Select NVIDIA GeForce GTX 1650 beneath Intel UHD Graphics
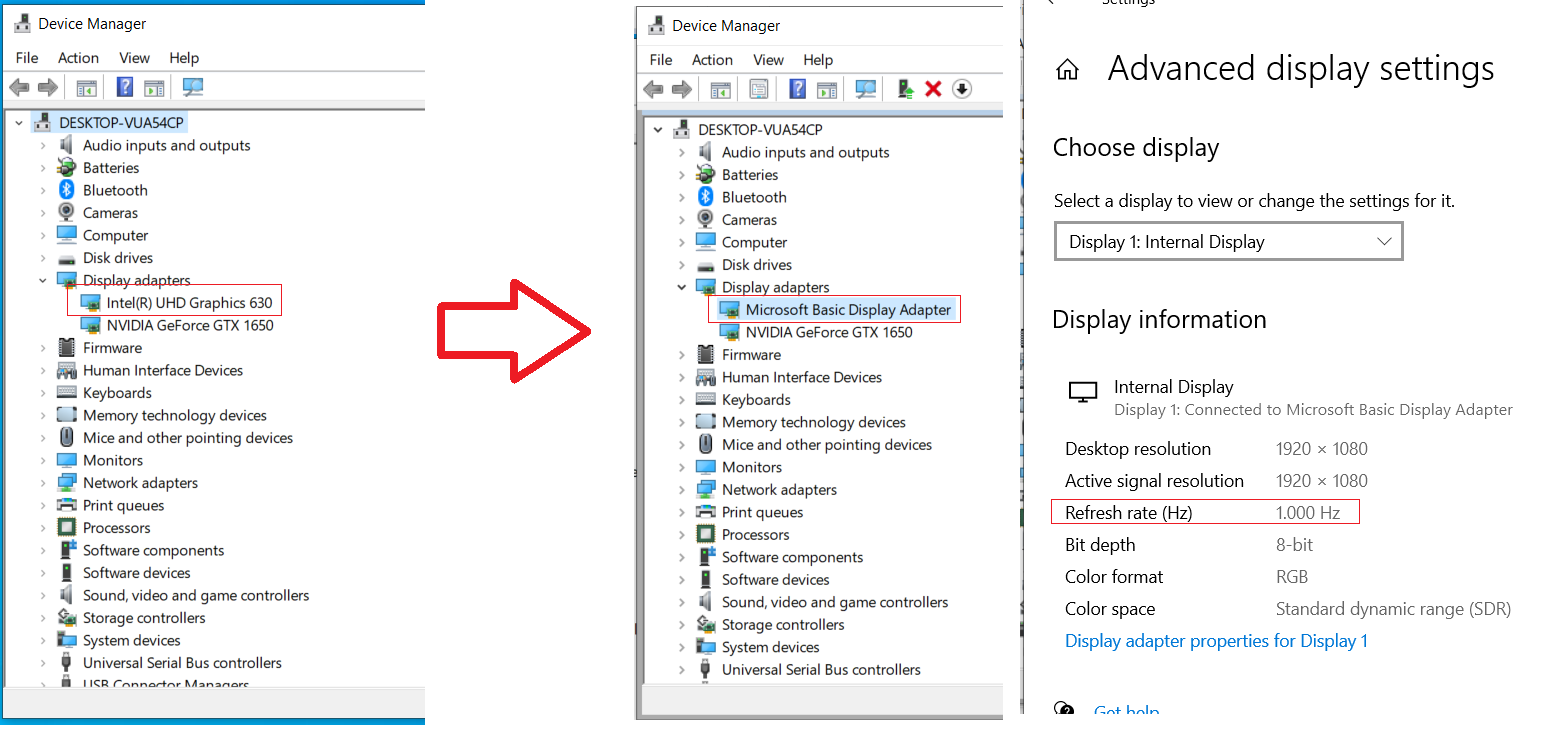Screen dimensions: 1557x739 coord(190,325)
